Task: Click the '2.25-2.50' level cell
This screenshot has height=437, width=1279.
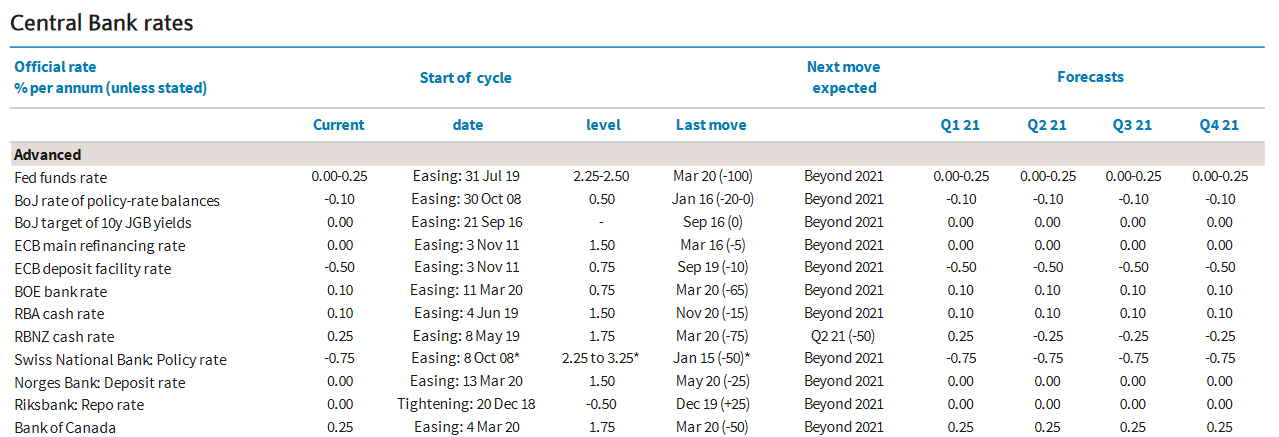Action: [603, 176]
